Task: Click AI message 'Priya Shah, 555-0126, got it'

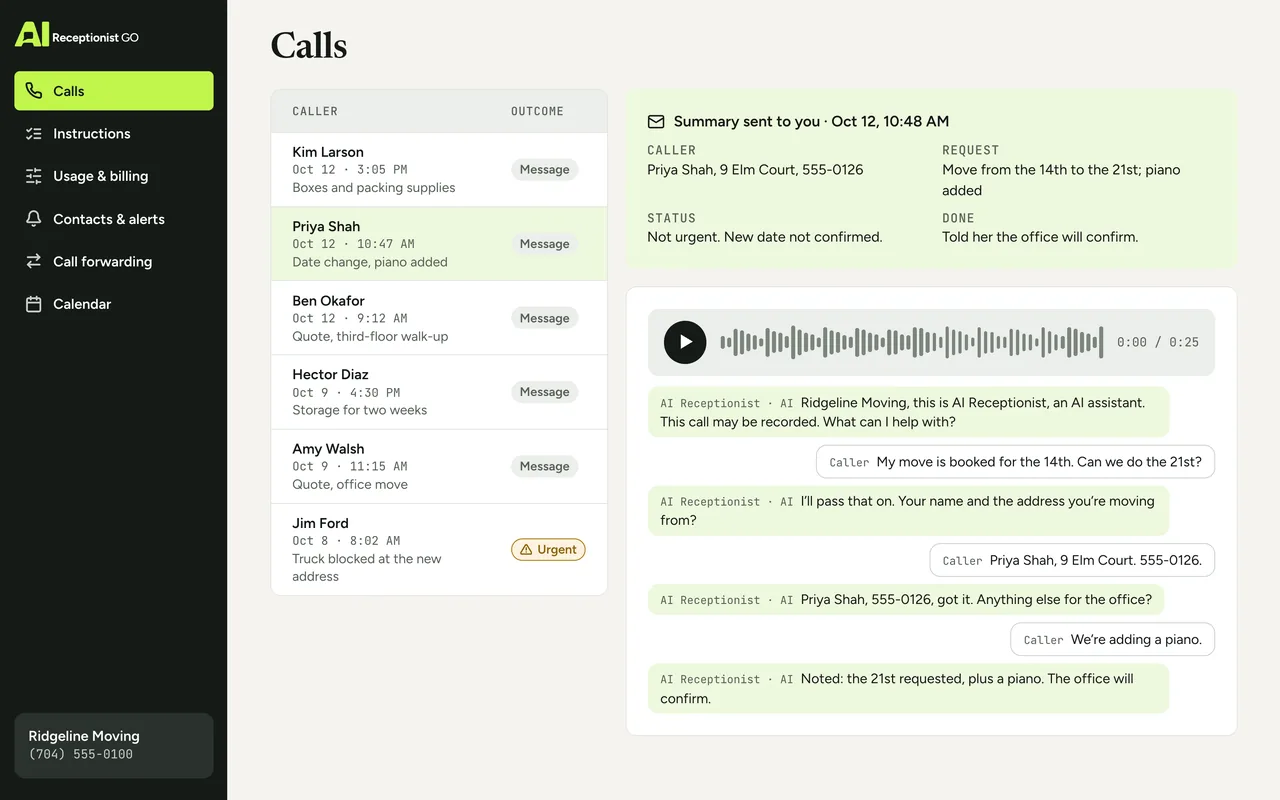Action: tap(906, 600)
